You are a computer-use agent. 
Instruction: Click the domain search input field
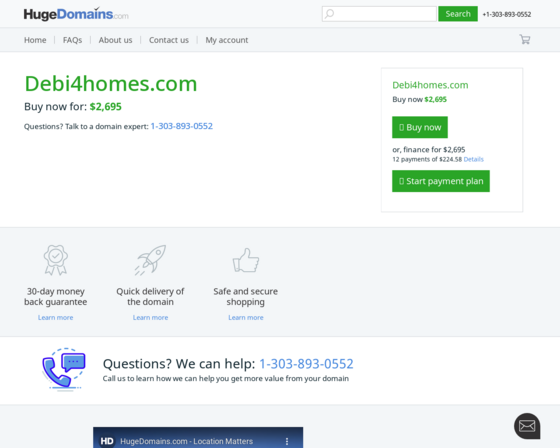[379, 14]
